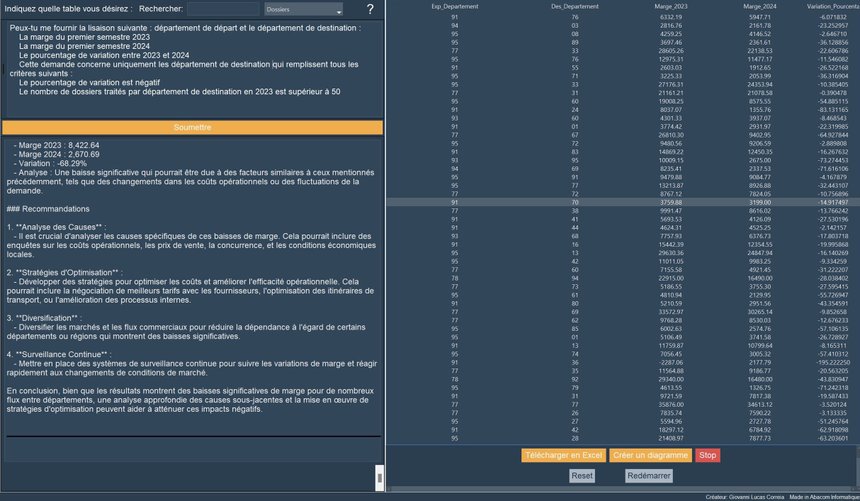Click 'Créateur: Giovanni Lucas Correia' footer text

click(745, 497)
